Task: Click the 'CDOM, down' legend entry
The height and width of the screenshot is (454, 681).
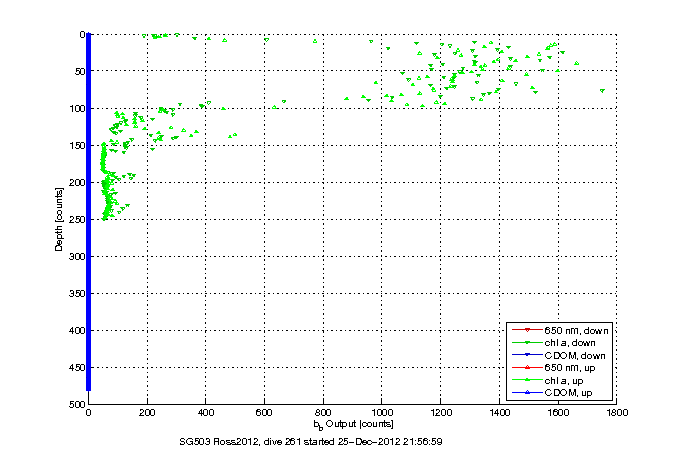Action: [x=559, y=355]
